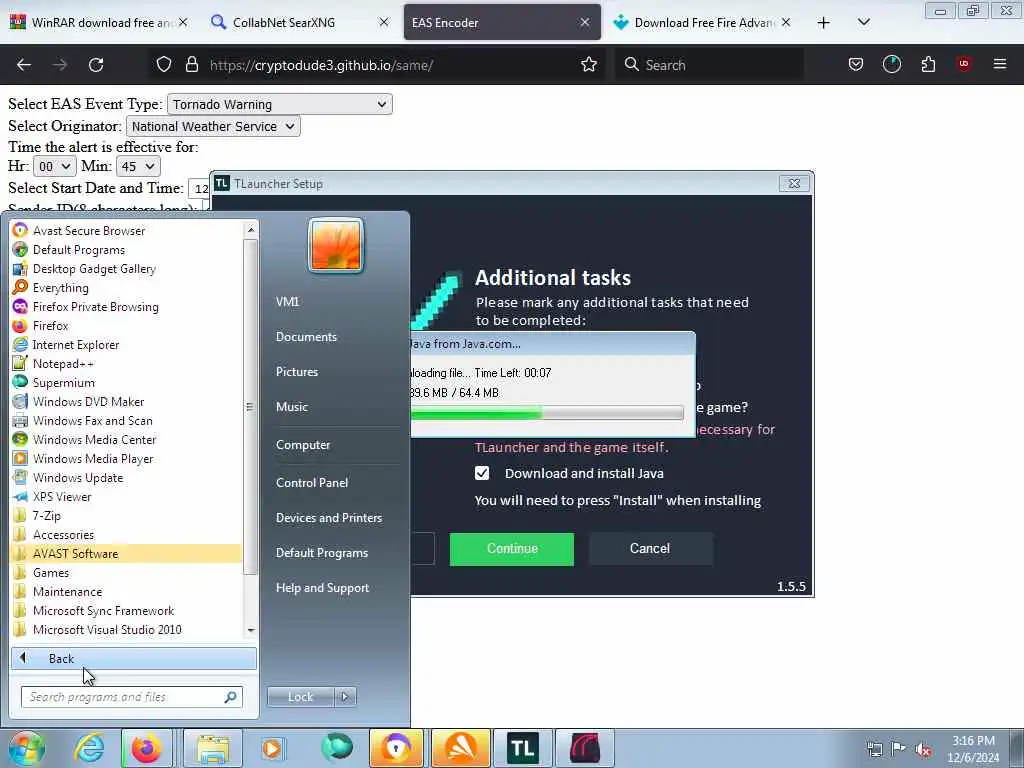Viewport: 1024px width, 768px height.
Task: Open Firefox hamburger application menu
Action: pyautogui.click(x=1000, y=64)
